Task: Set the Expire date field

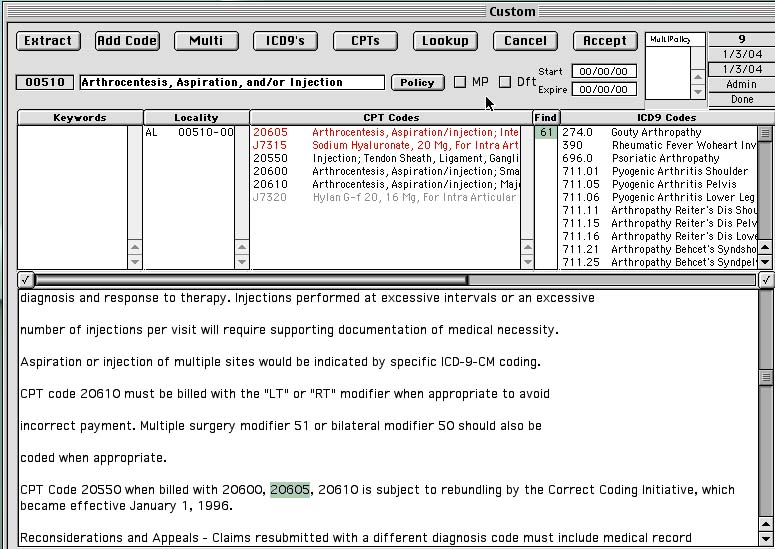Action: 603,89
